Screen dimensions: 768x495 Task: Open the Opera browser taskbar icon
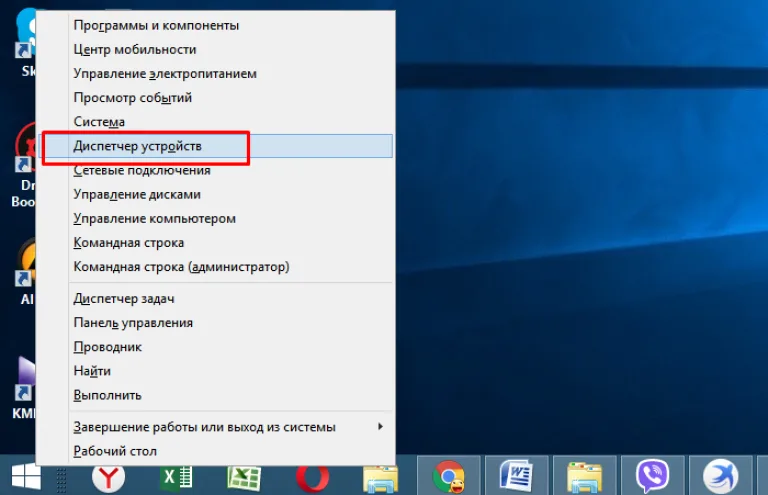click(312, 477)
